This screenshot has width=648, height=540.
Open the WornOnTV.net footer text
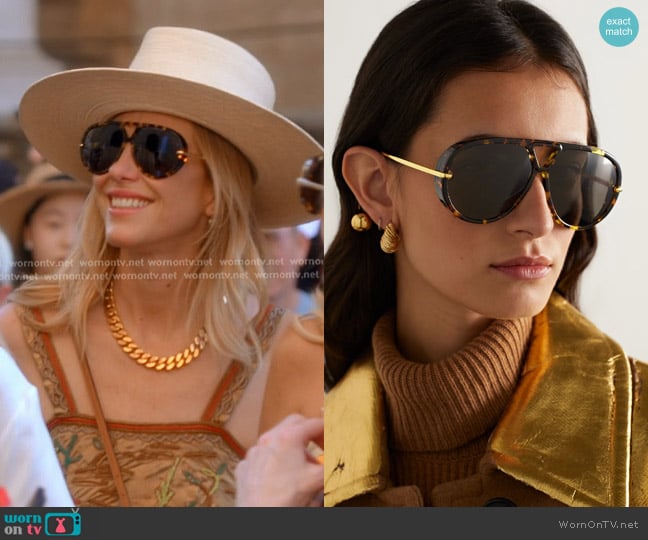pyautogui.click(x=598, y=524)
